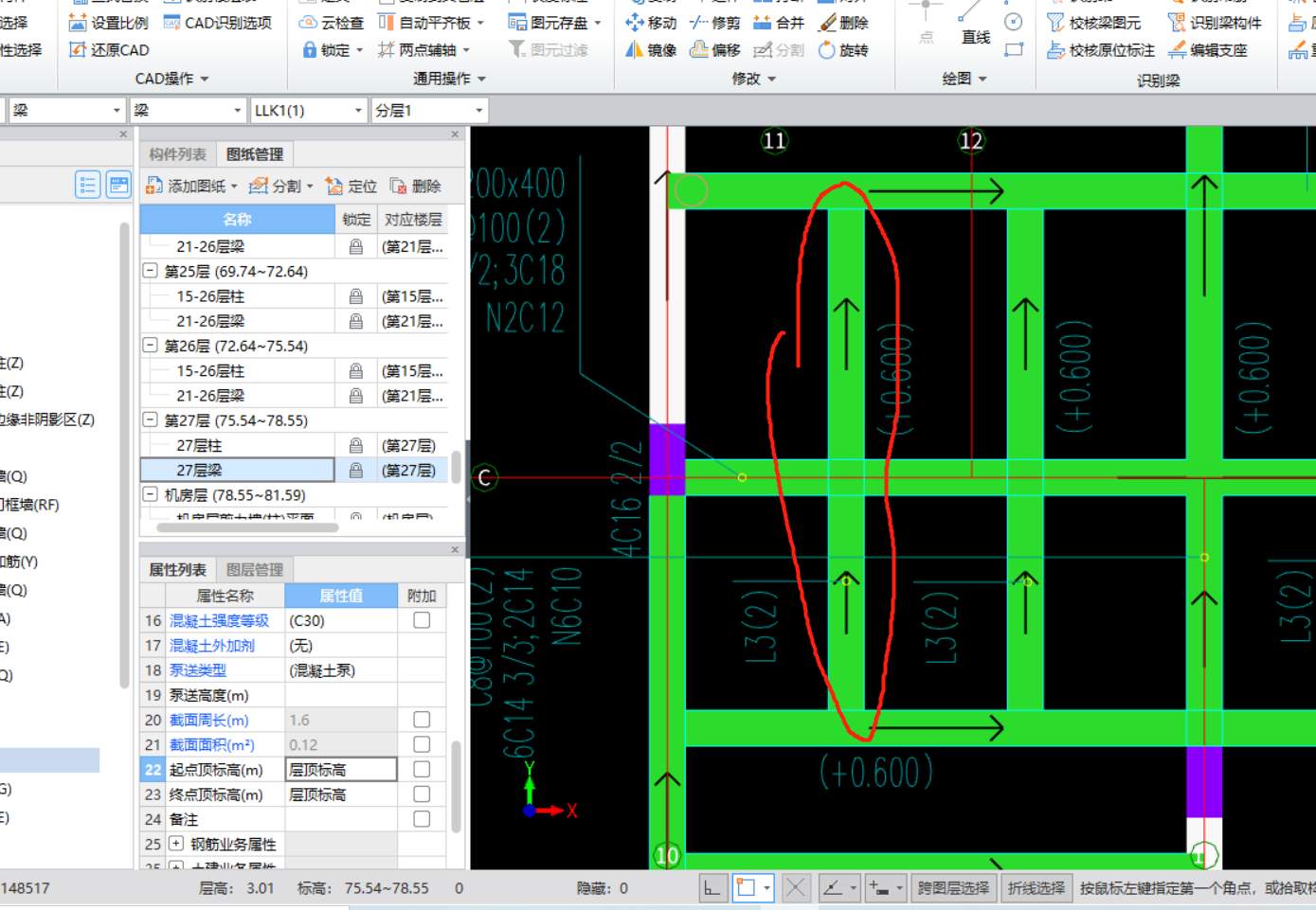Screen dimensions: 1316x910
Task: Collapse 第25层 (69.74~72.64) tree node
Action: [150, 271]
